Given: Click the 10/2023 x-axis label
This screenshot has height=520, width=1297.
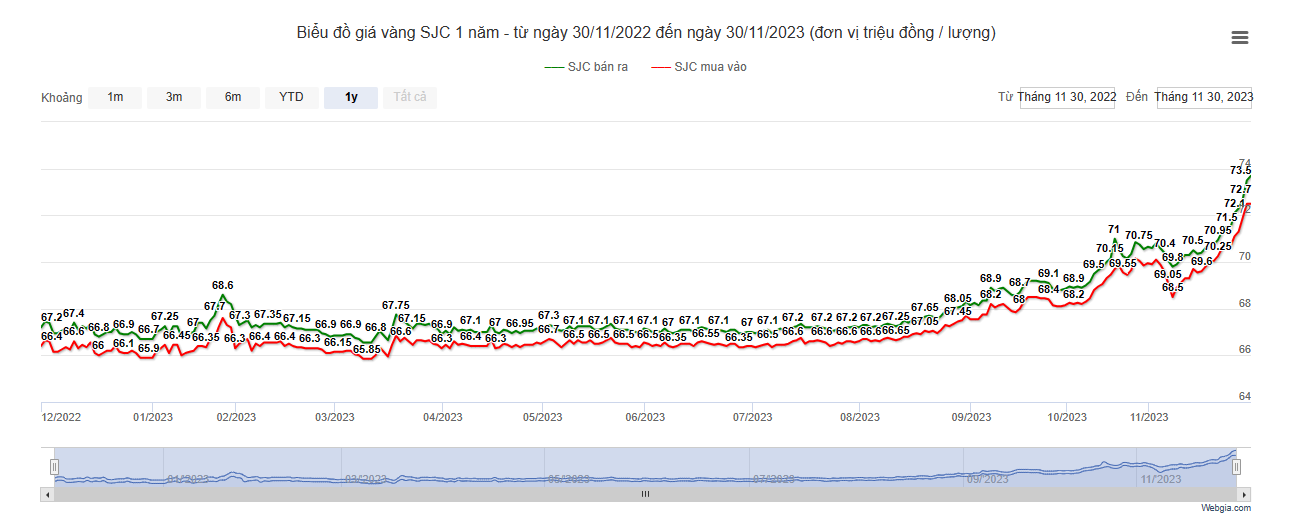Looking at the screenshot, I should 1067,417.
